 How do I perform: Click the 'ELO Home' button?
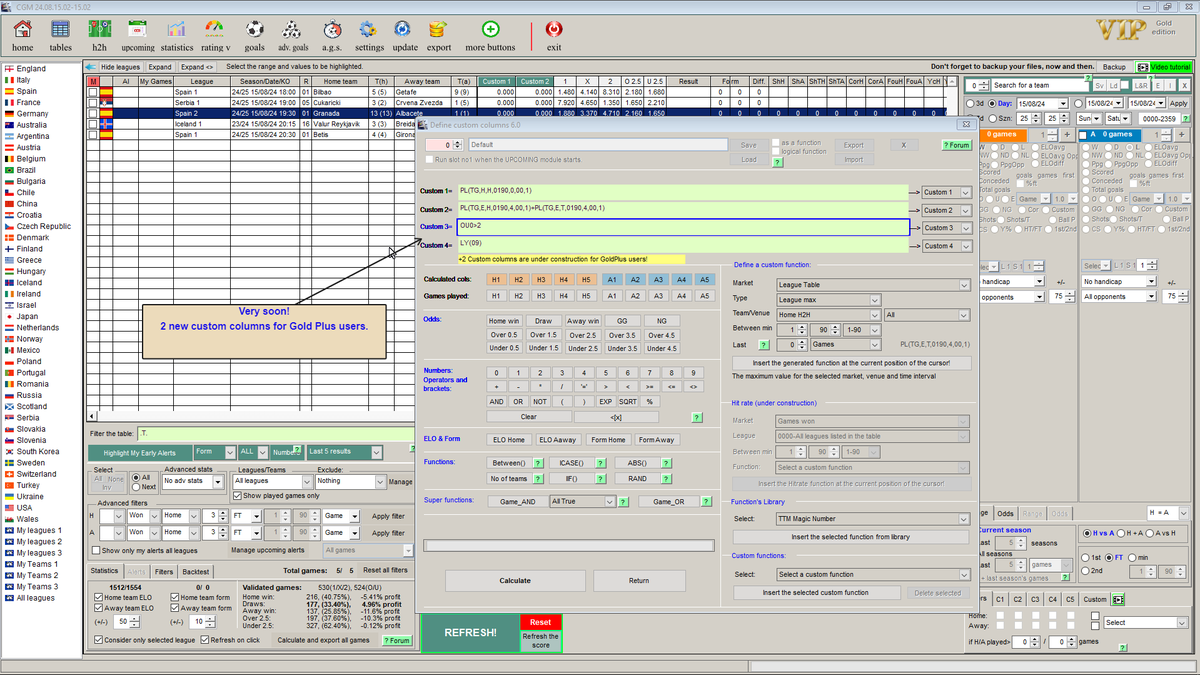507,440
